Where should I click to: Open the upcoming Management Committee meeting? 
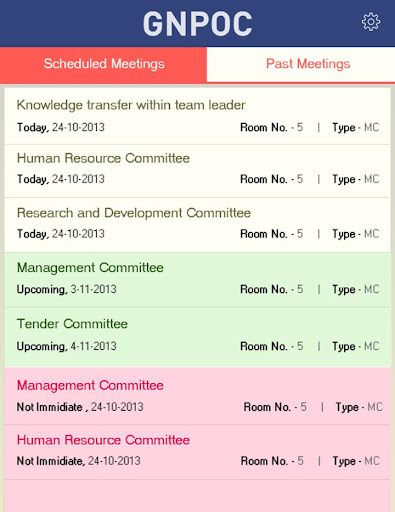click(x=197, y=280)
